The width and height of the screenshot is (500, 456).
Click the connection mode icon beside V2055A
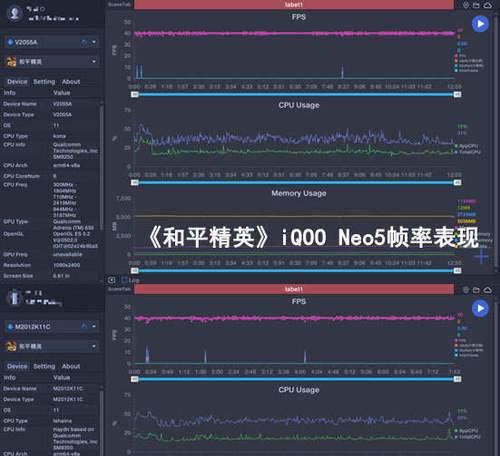84,42
